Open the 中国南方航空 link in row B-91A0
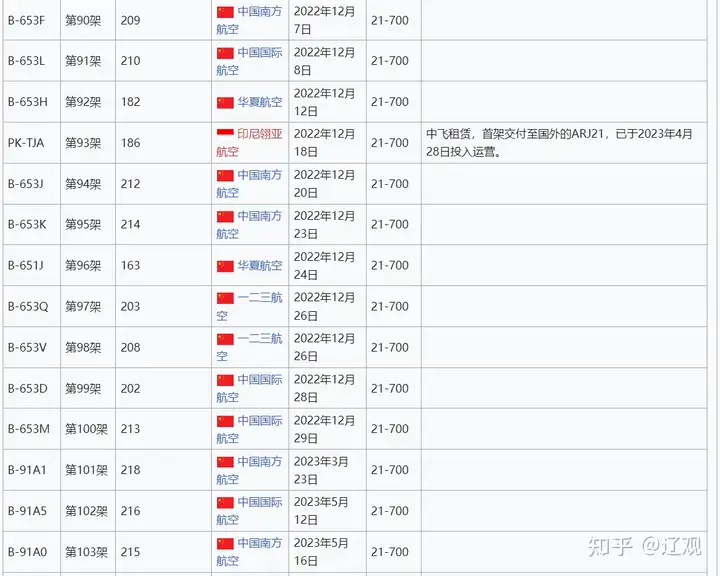Viewport: 720px width, 576px height. (x=249, y=552)
